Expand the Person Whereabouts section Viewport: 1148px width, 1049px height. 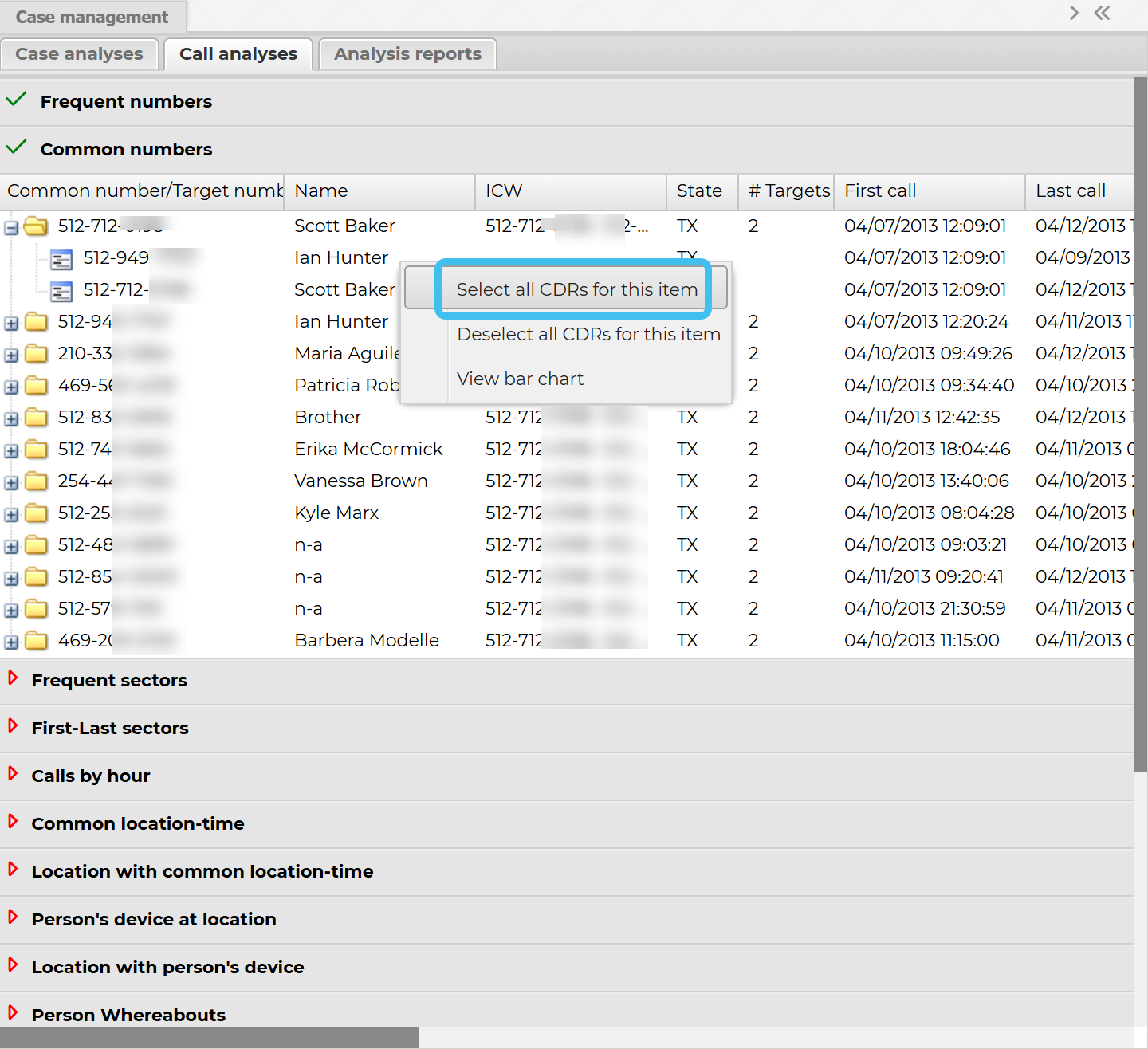13,1014
